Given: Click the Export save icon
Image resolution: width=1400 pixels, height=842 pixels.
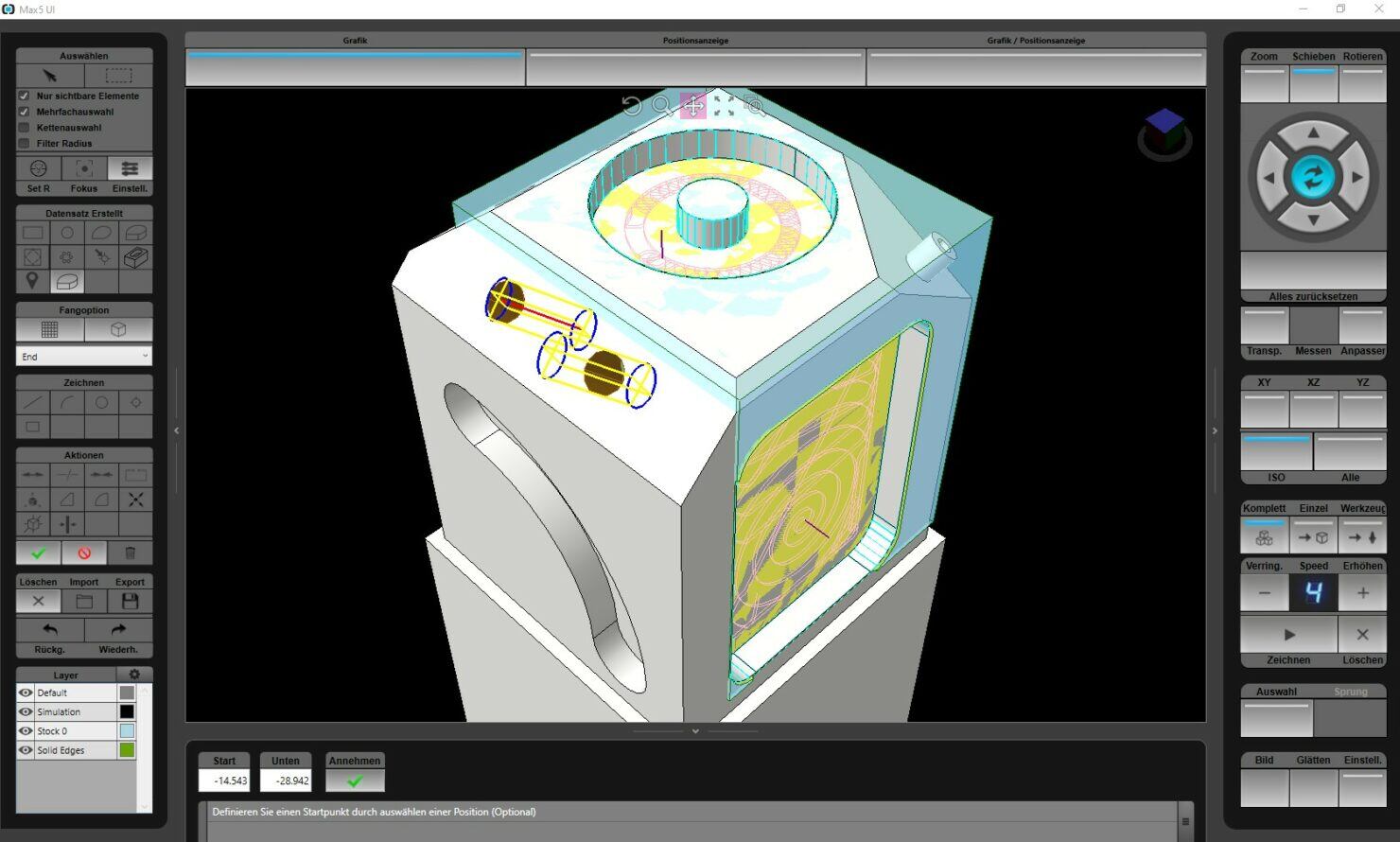Looking at the screenshot, I should tap(130, 600).
